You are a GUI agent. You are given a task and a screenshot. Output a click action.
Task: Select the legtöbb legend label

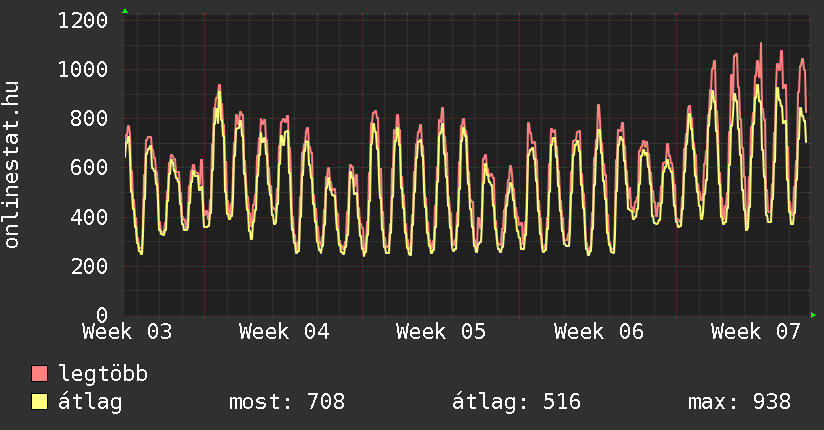[x=103, y=374]
